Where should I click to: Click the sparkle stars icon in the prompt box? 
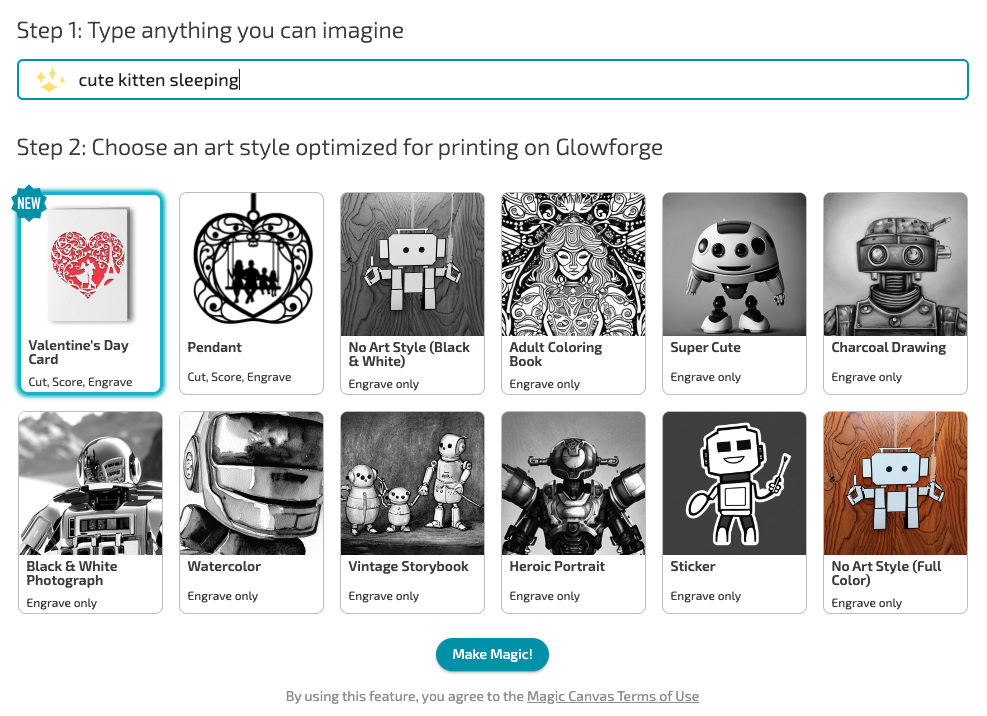pyautogui.click(x=50, y=80)
